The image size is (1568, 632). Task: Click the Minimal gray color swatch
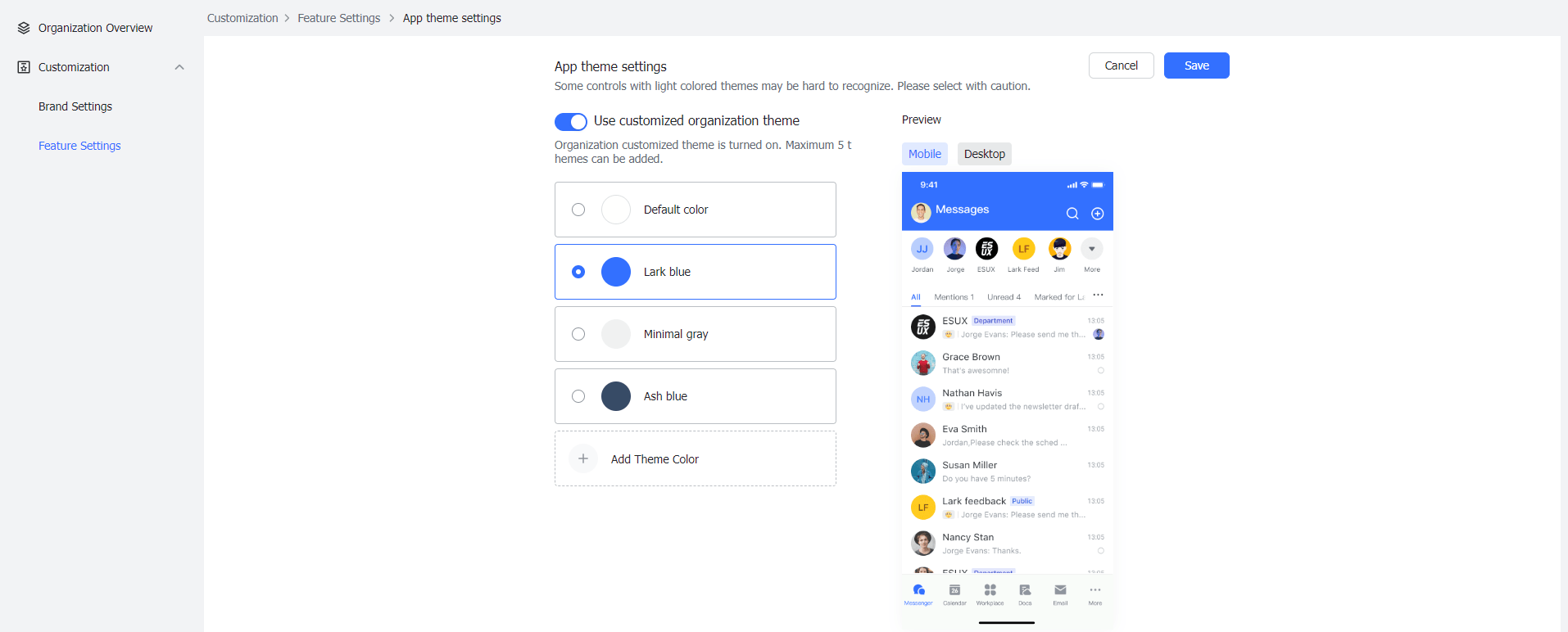(616, 334)
